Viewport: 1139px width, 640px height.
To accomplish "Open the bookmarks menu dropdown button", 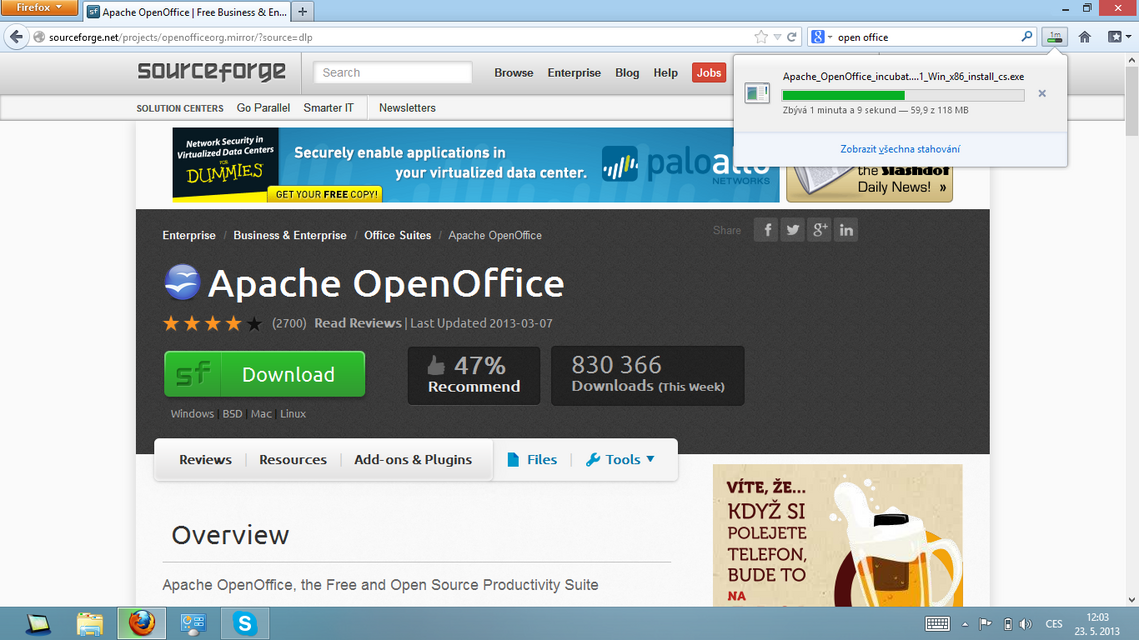I will [1116, 37].
